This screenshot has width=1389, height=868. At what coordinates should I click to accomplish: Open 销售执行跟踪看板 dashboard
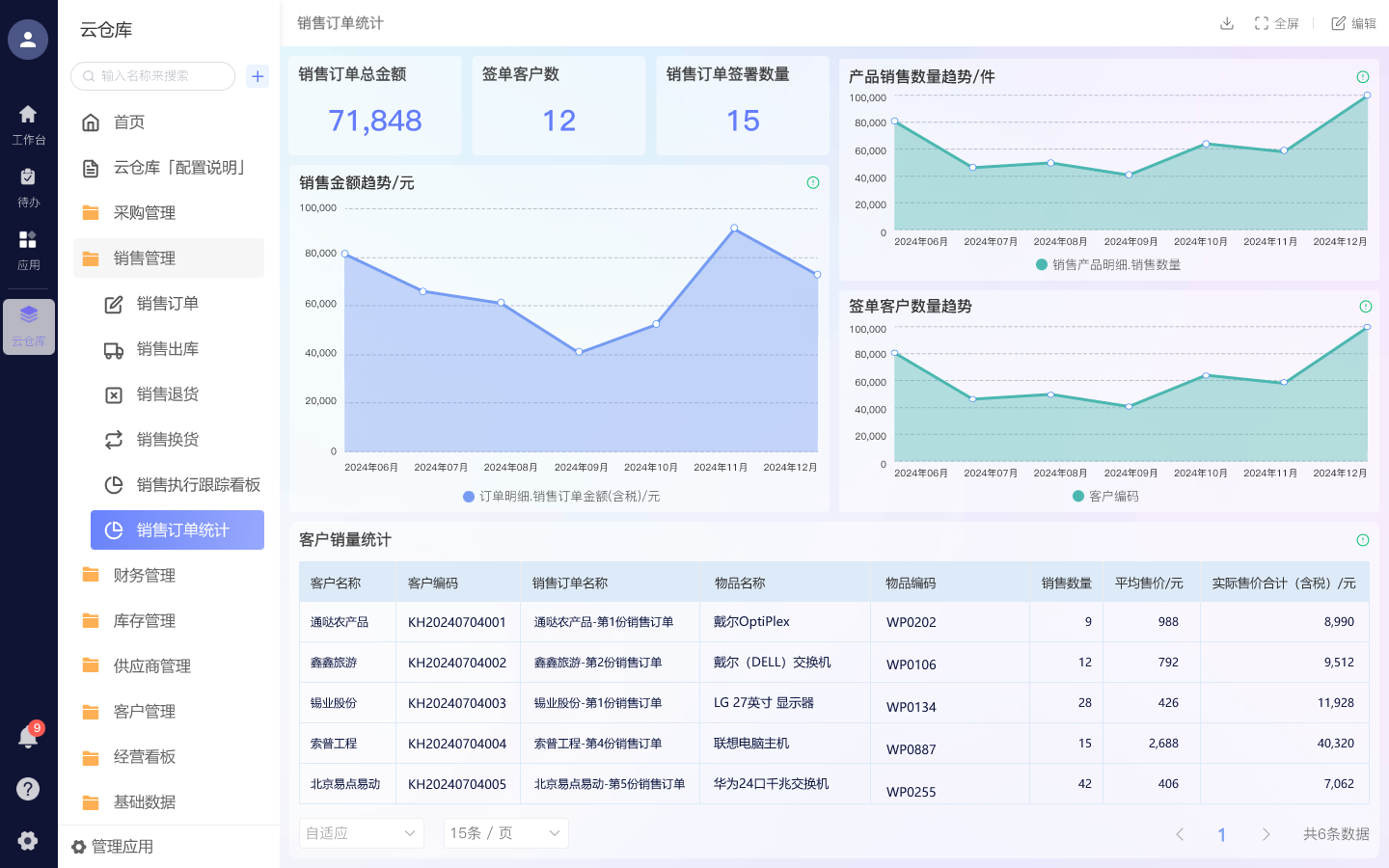point(177,484)
